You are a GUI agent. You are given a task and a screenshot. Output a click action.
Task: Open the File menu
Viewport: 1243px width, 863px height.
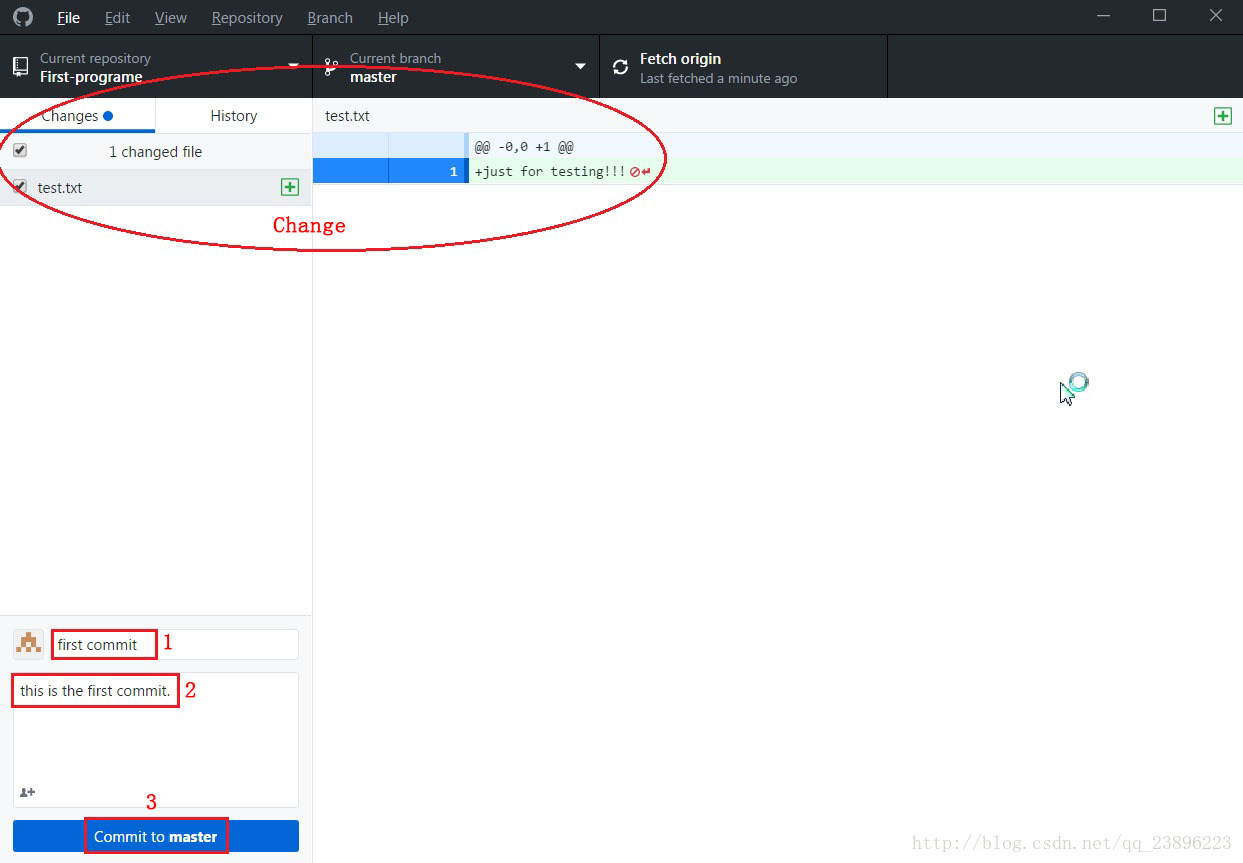pyautogui.click(x=69, y=18)
